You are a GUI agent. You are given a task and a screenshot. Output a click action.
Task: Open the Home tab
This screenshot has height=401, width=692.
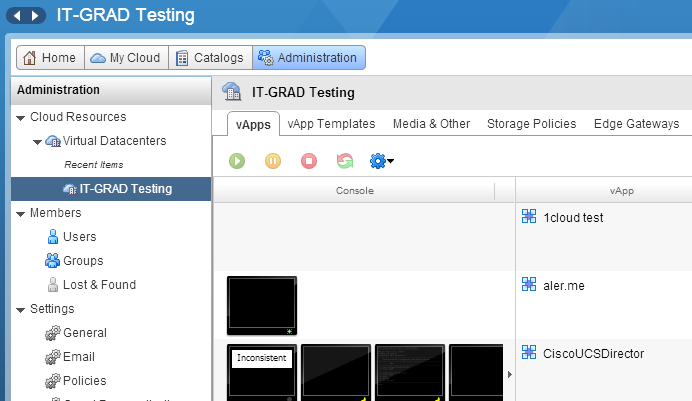50,58
